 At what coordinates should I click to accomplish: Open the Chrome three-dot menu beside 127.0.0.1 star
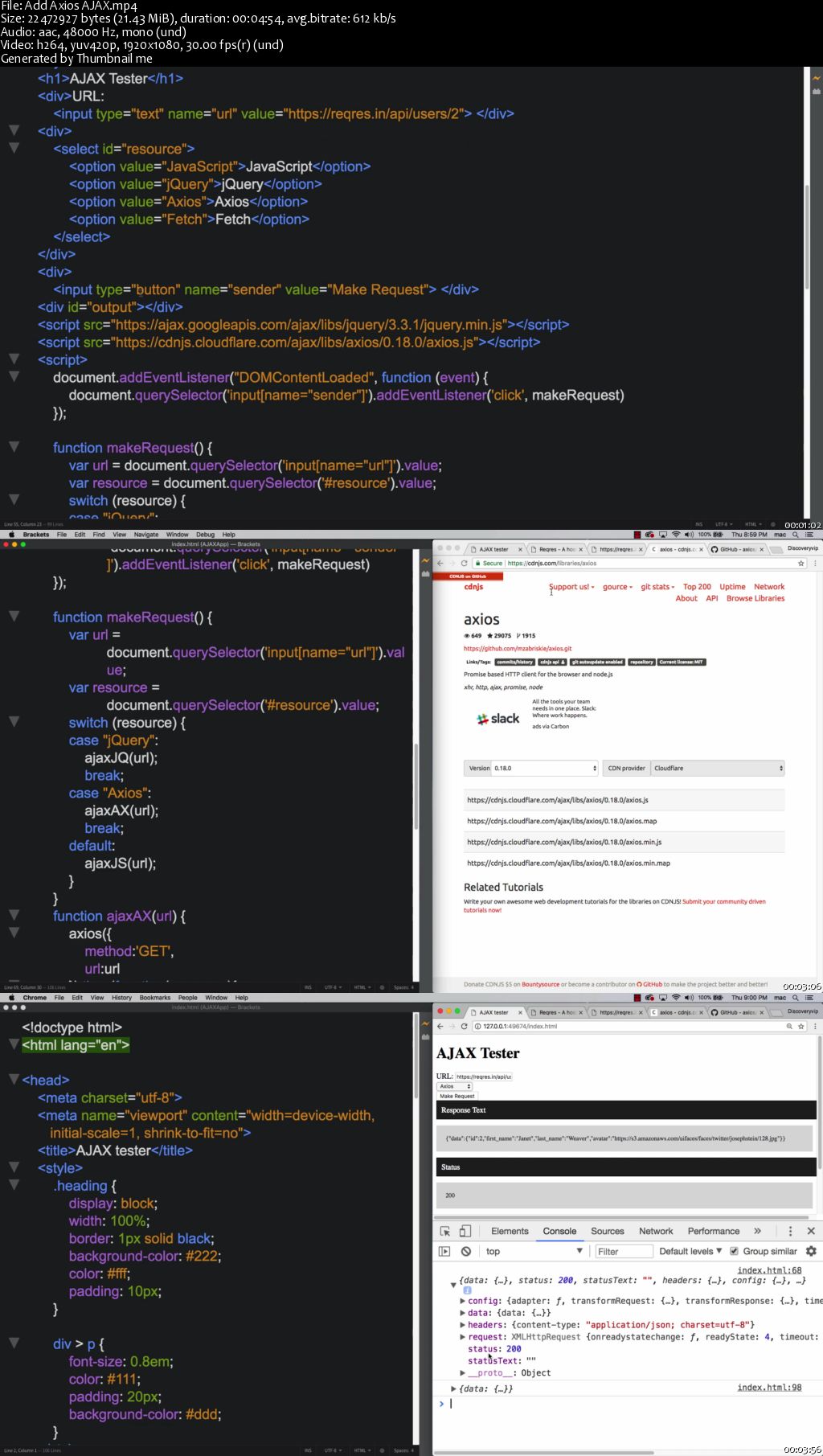point(815,1026)
